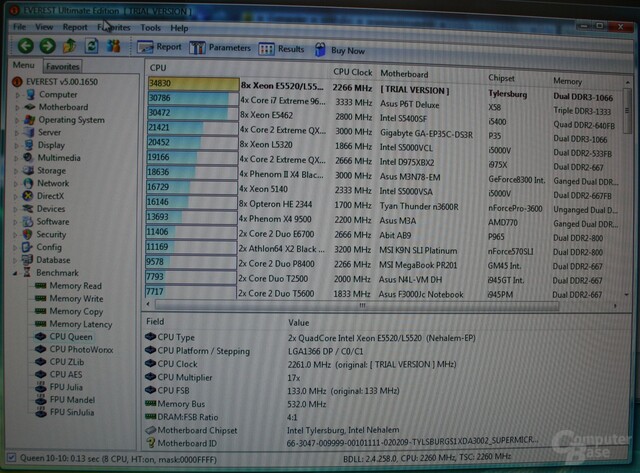Click the green Forward arrow
The image size is (640, 473).
47,46
